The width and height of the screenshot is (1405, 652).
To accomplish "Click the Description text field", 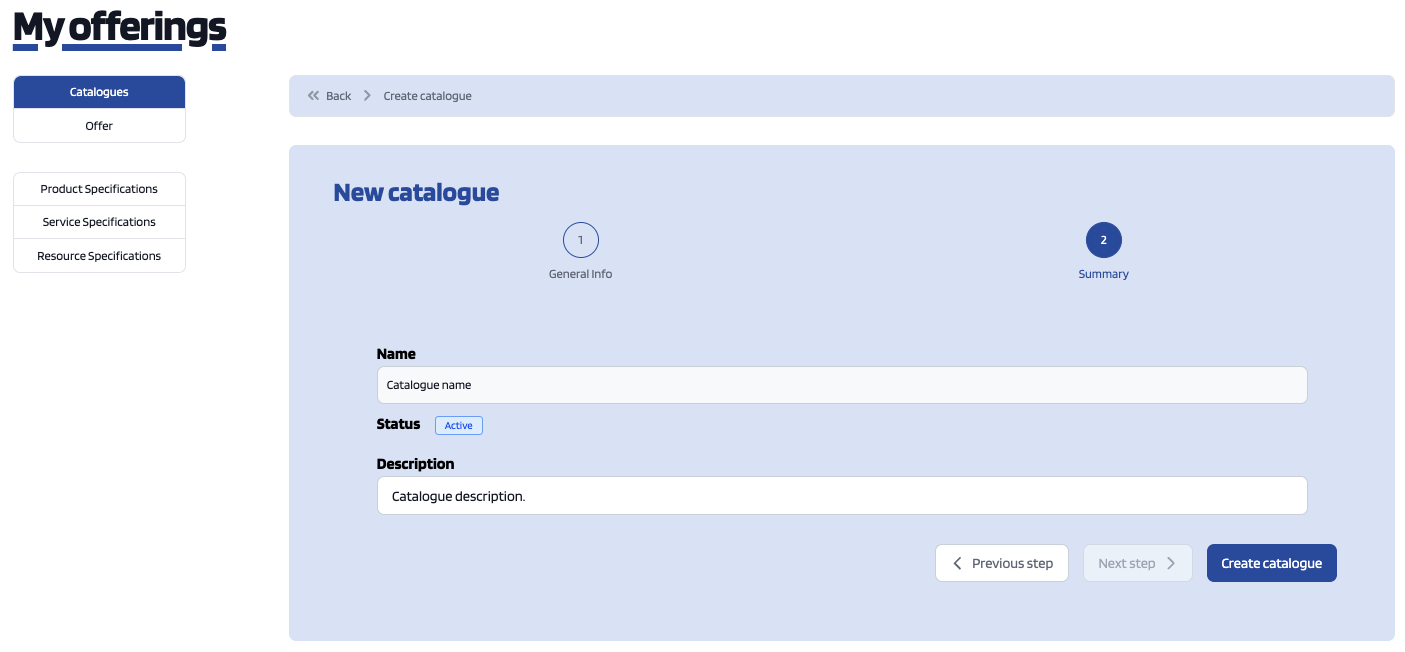I will 841,496.
